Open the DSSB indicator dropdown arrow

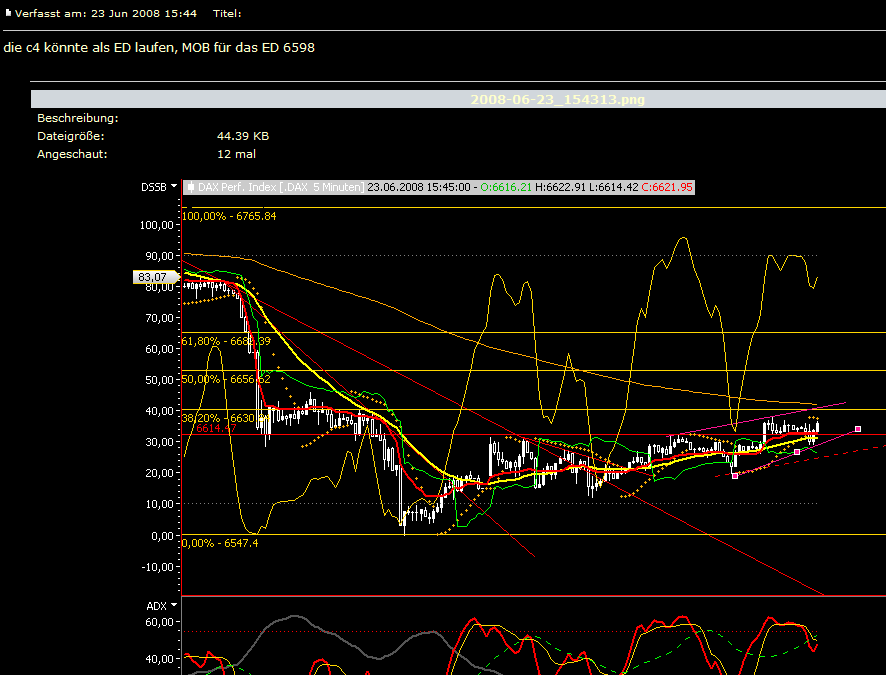174,186
